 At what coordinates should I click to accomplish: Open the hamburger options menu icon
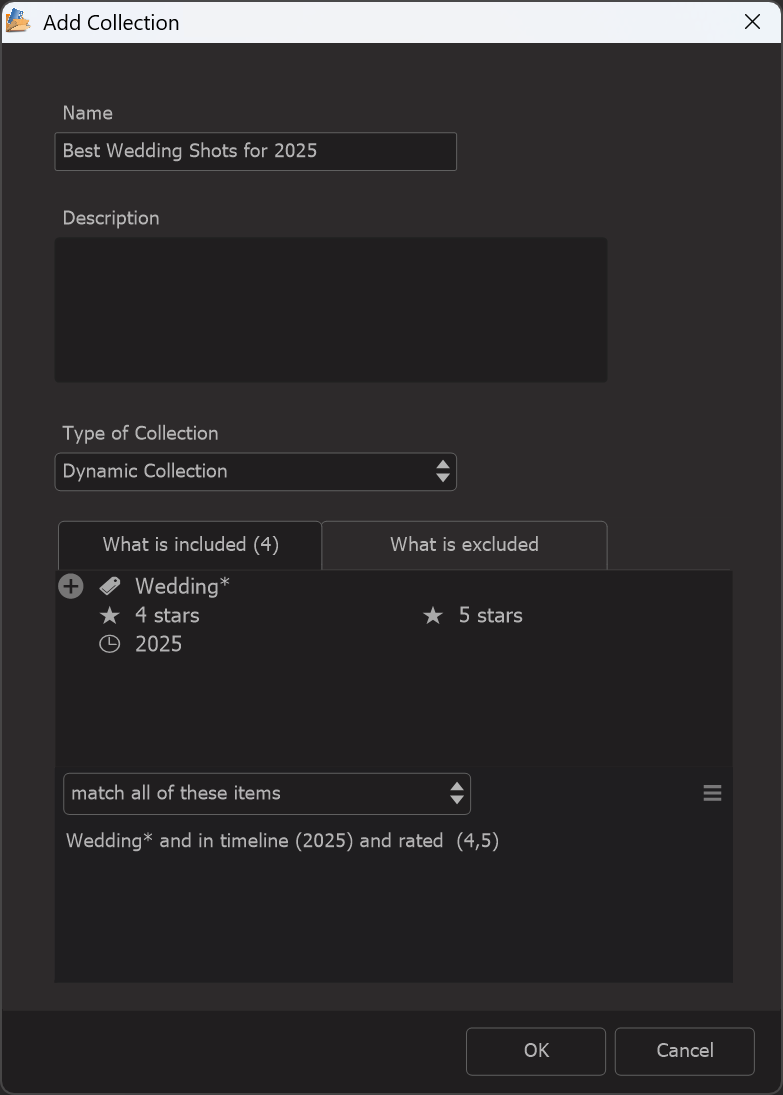[712, 793]
